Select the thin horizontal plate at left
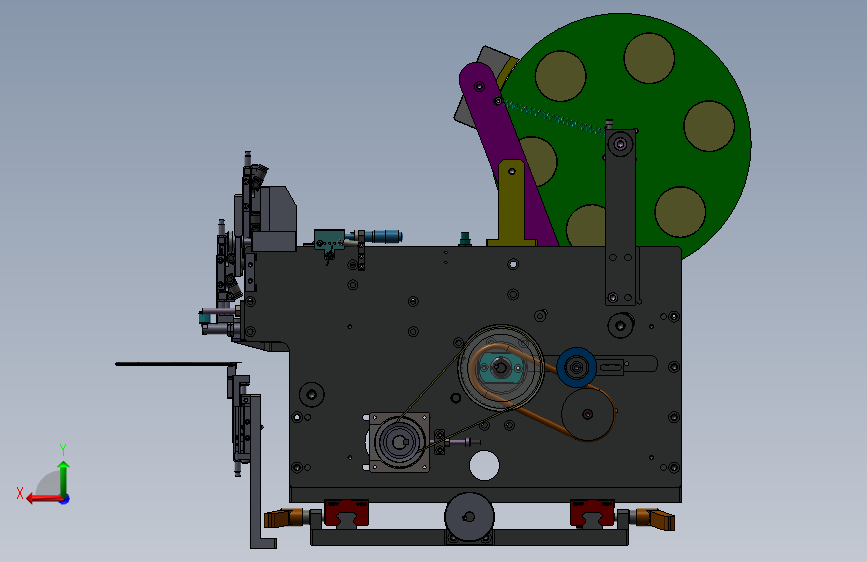Screen dimensions: 867x562 coord(178,364)
